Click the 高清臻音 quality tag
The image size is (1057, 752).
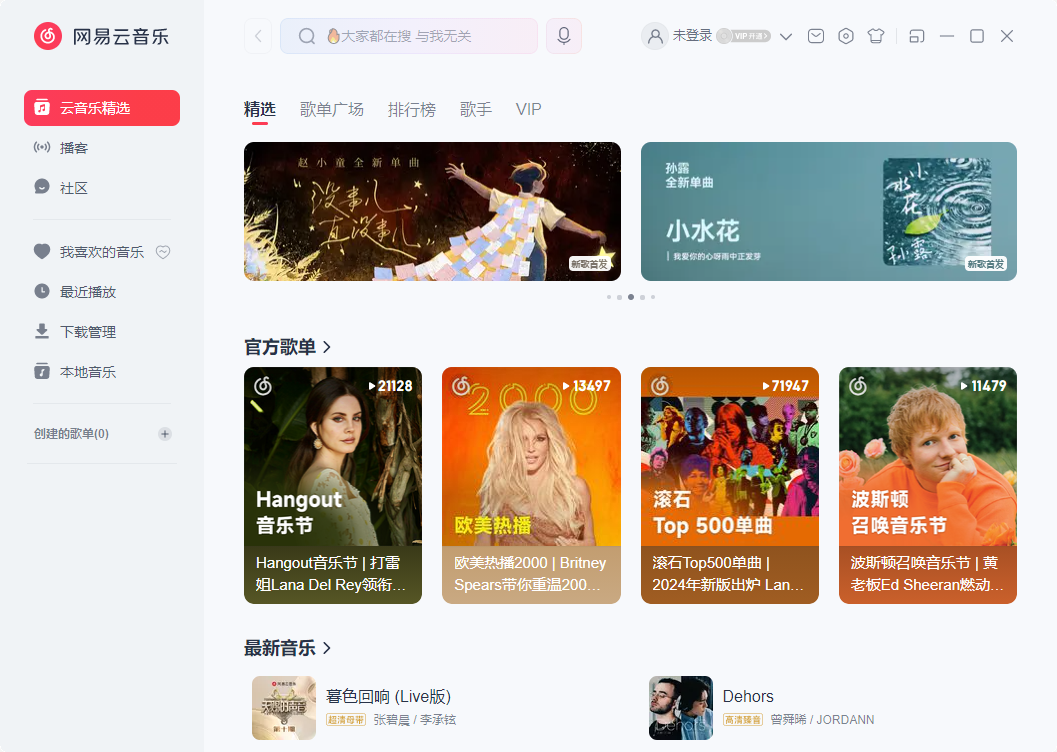coord(743,720)
